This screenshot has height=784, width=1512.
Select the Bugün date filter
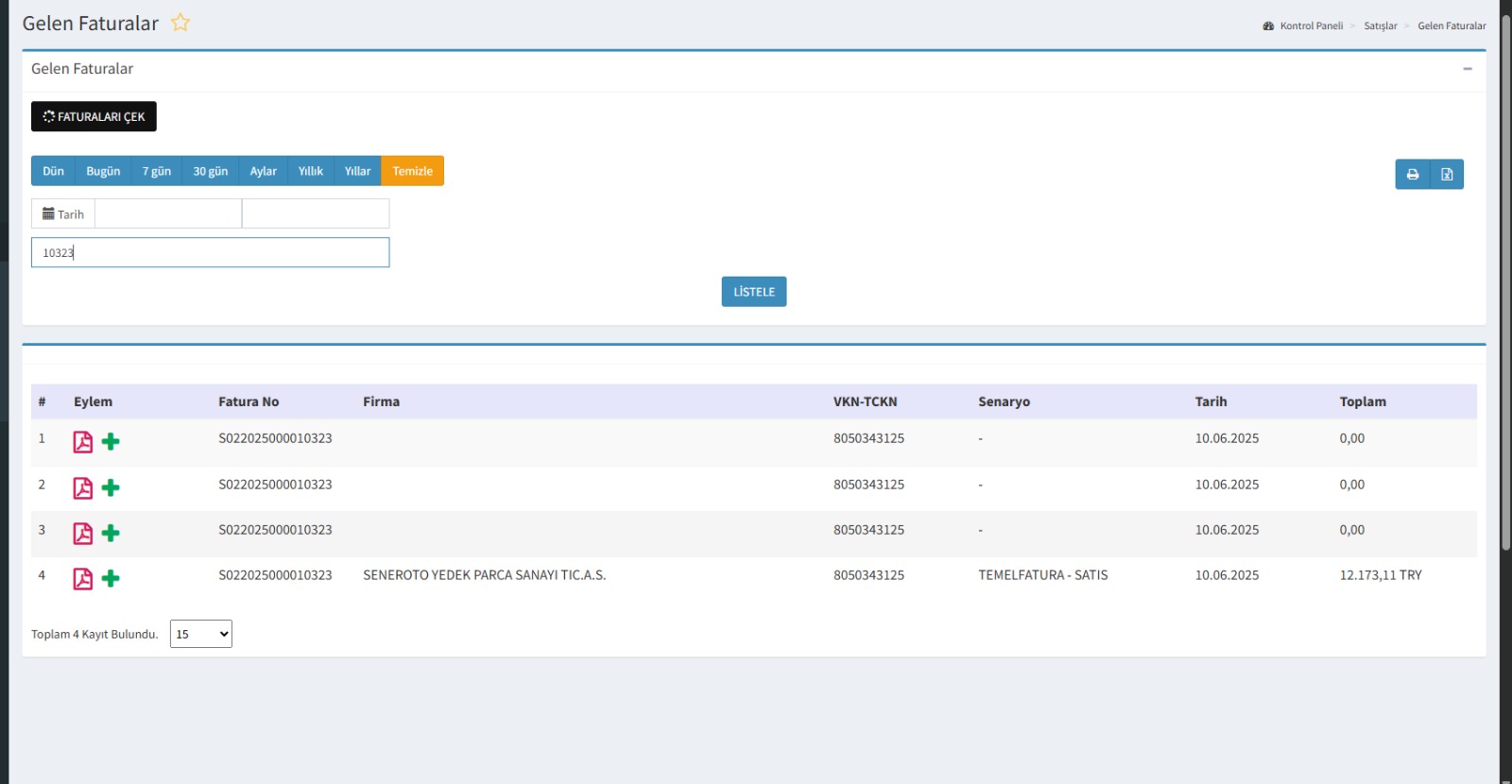click(x=103, y=171)
